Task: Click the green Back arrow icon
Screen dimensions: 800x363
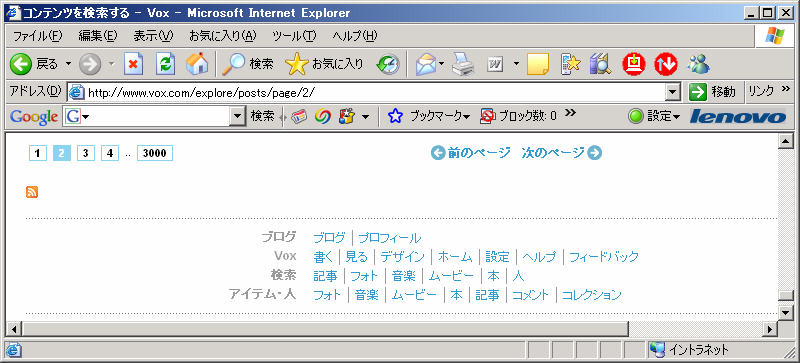Action: [20, 64]
